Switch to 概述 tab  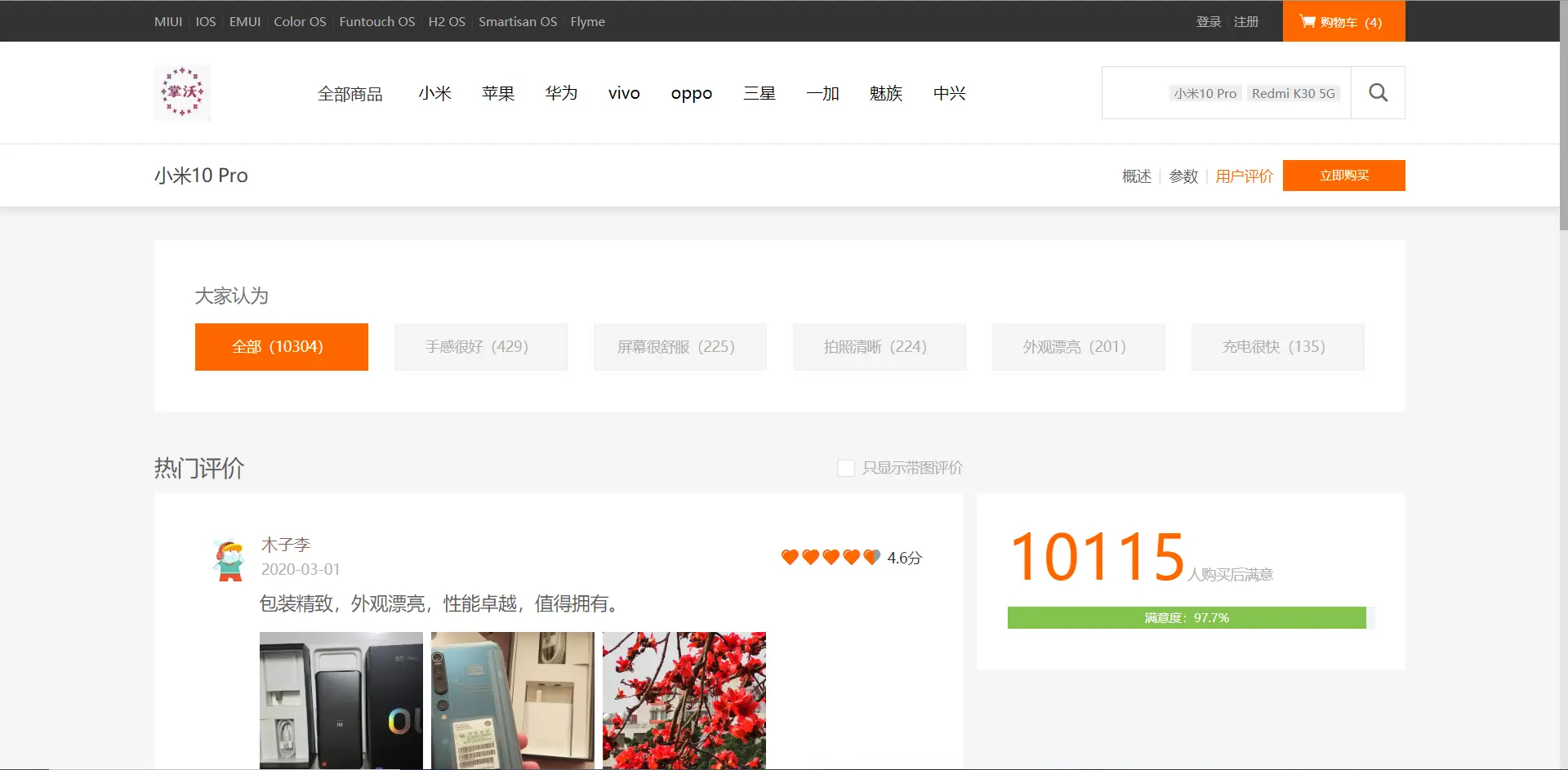pos(1137,176)
